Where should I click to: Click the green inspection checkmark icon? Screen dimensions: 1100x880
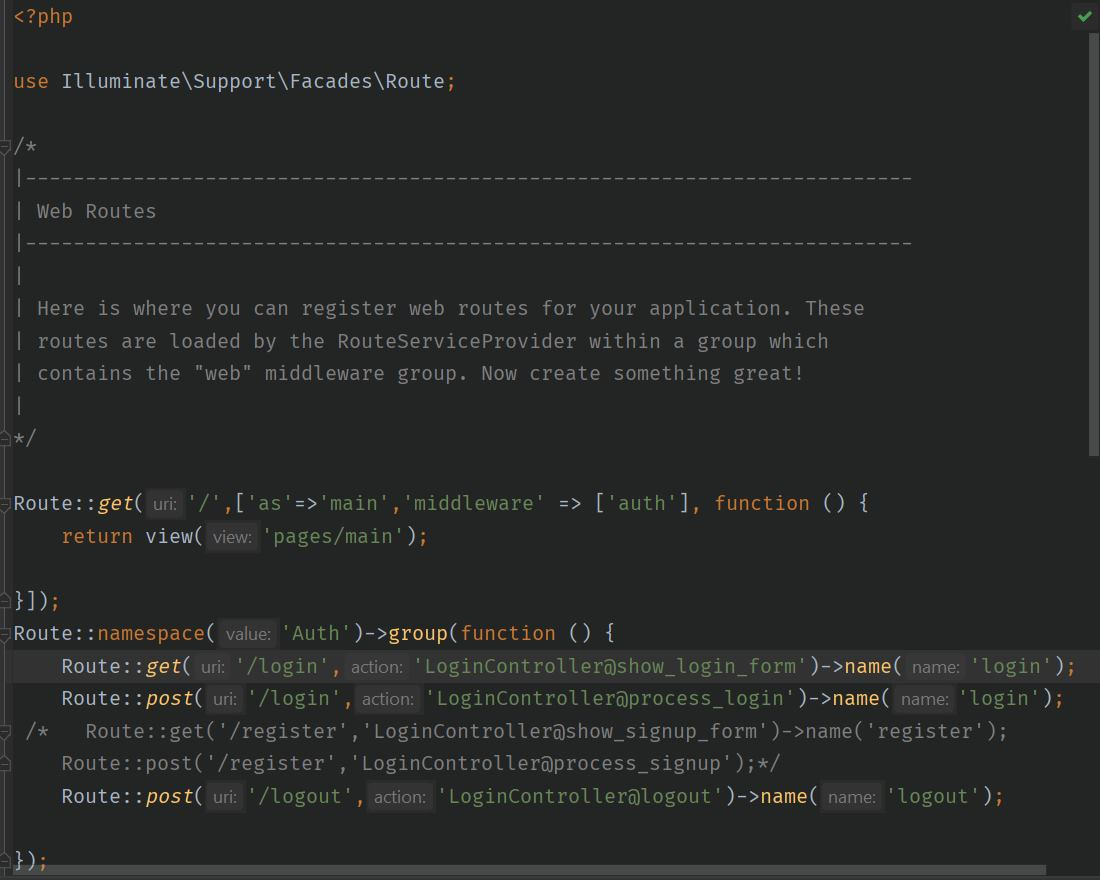pos(1085,16)
